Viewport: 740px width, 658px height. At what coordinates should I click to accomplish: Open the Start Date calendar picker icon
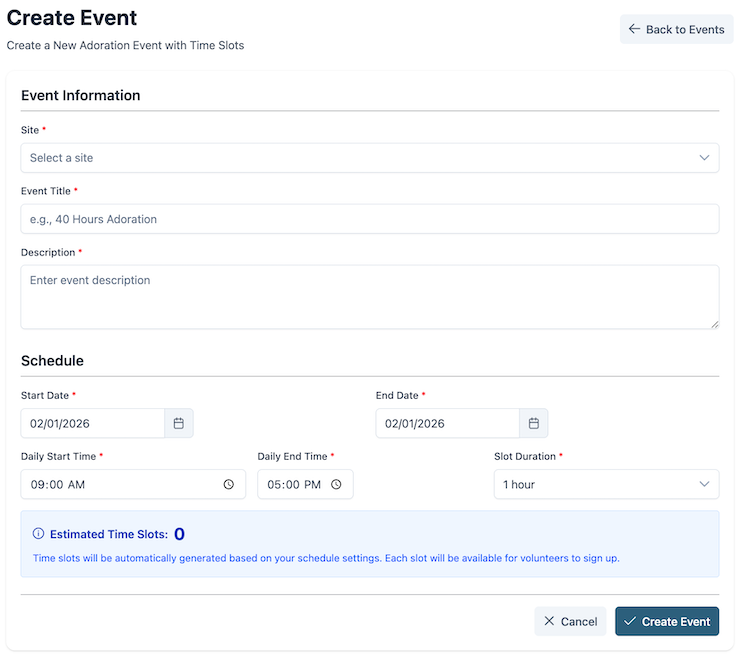click(x=179, y=423)
